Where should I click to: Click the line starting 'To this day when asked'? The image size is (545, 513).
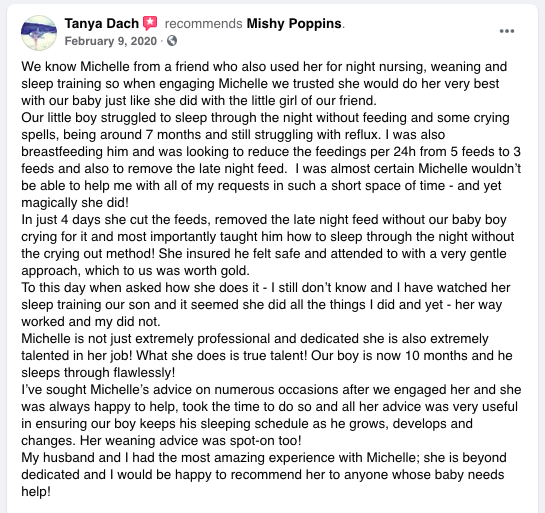pos(266,288)
